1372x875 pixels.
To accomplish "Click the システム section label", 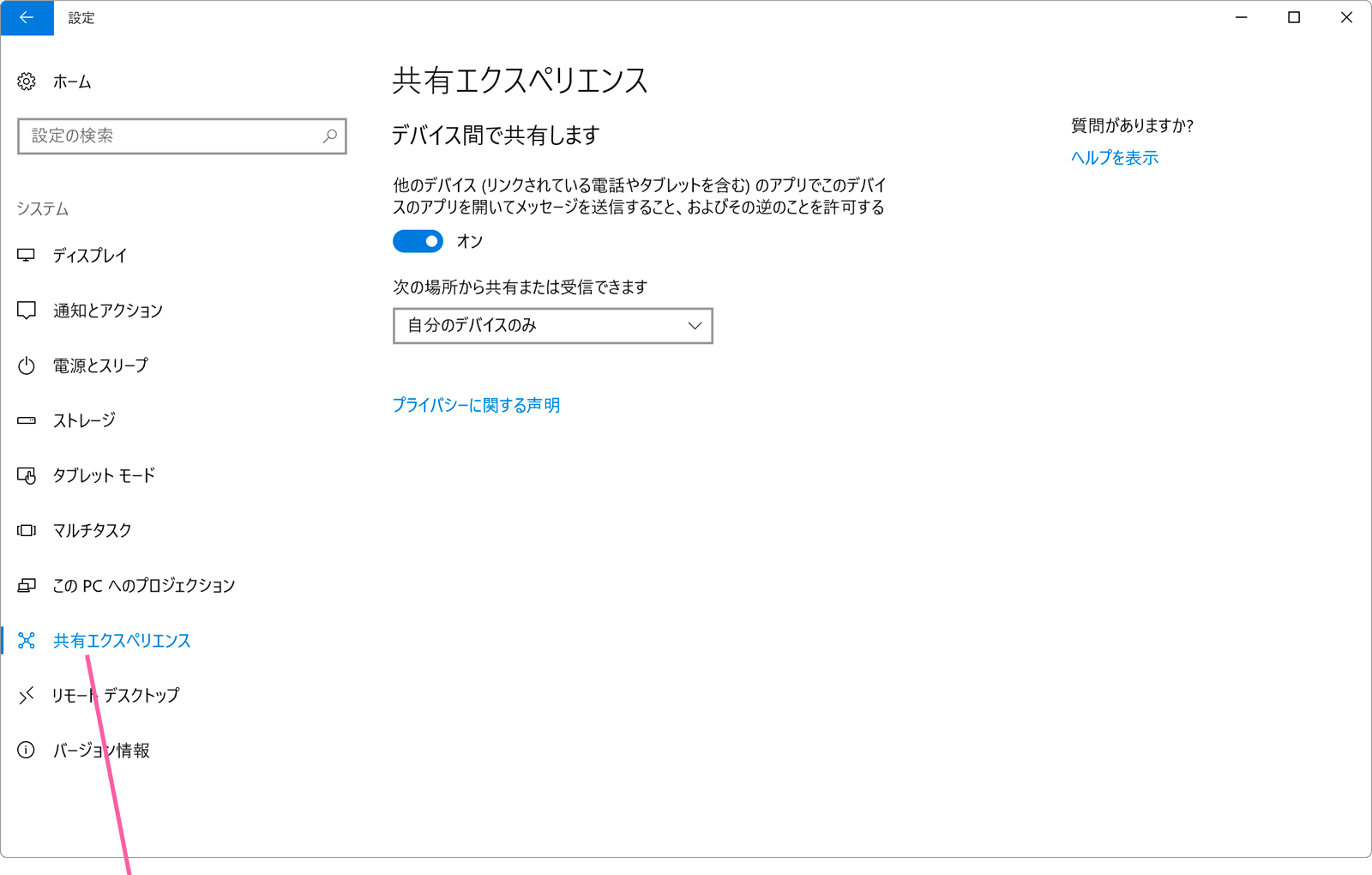I will pyautogui.click(x=43, y=208).
